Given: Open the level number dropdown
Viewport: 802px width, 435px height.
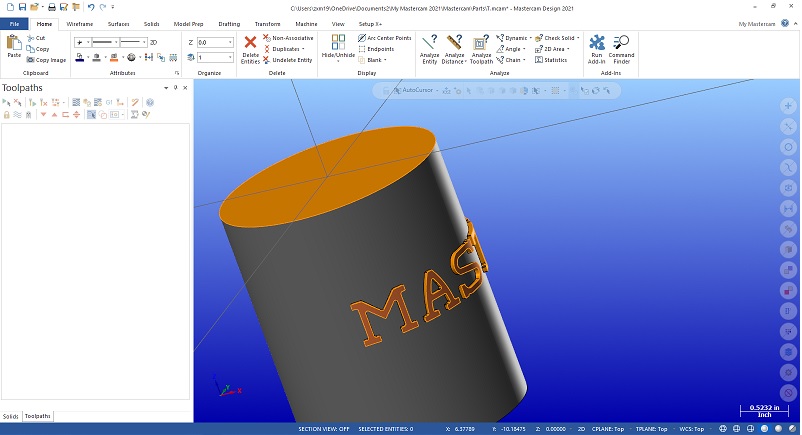Looking at the screenshot, I should tap(230, 57).
